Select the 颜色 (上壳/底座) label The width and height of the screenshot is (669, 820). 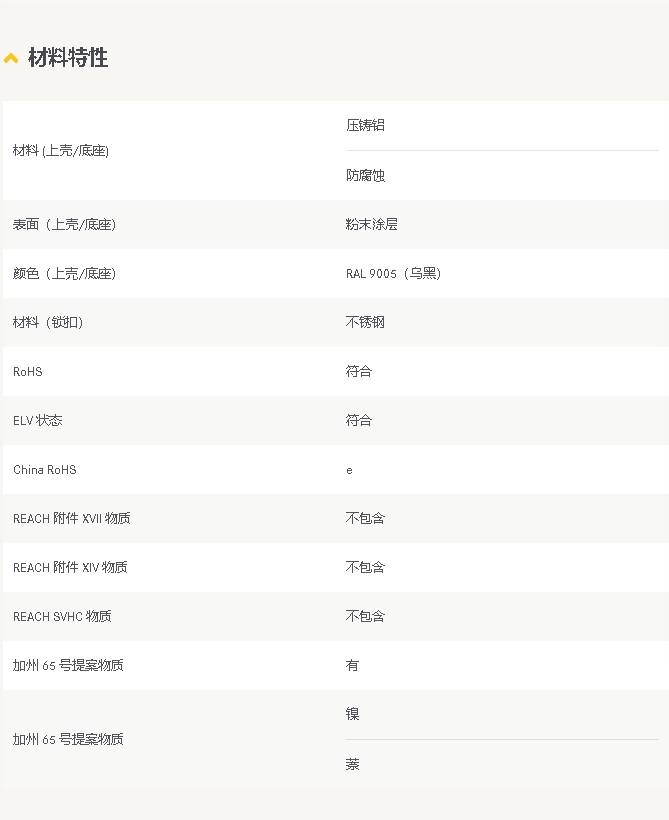[x=64, y=273]
